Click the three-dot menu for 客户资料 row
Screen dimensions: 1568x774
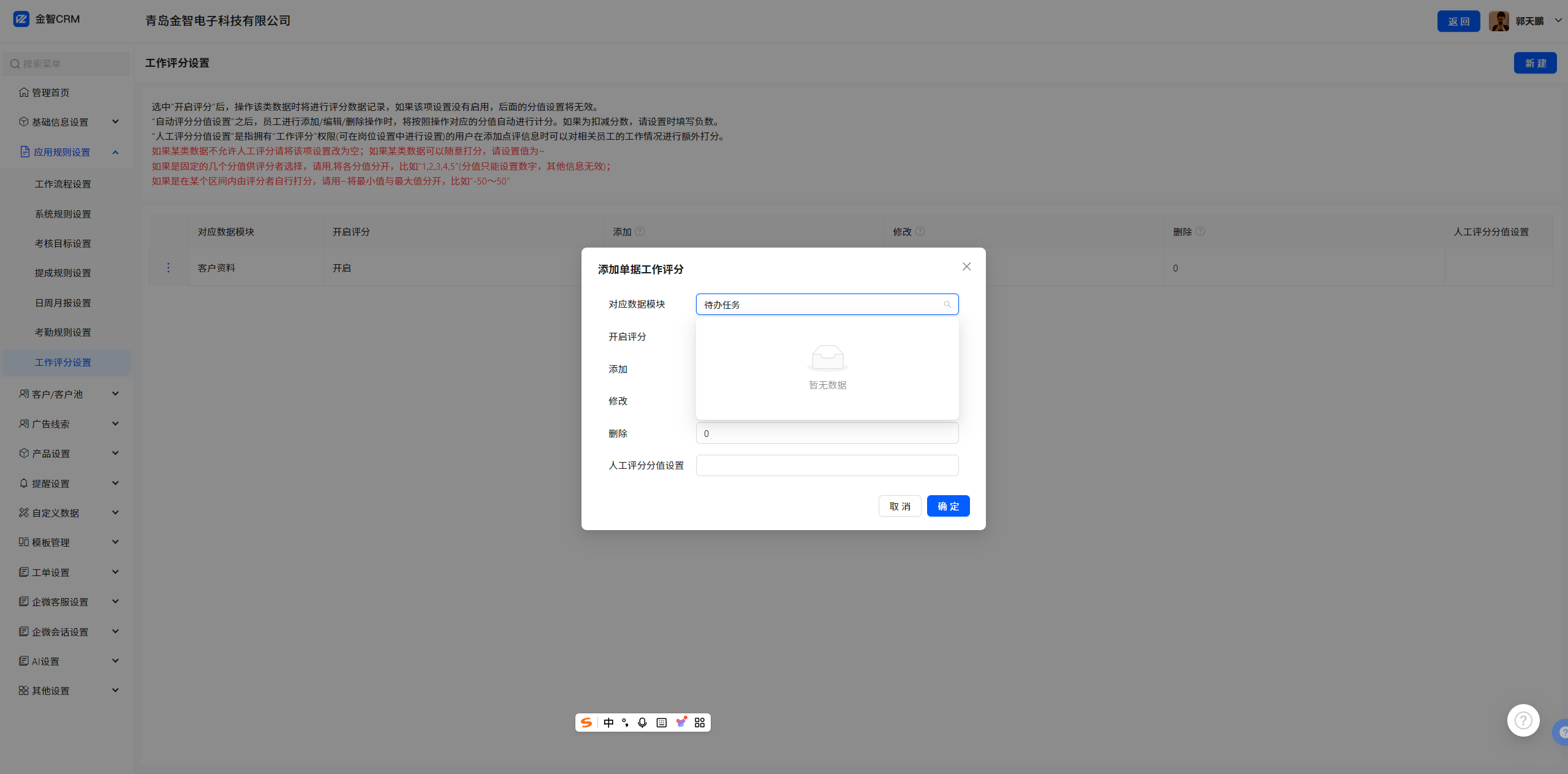click(169, 268)
